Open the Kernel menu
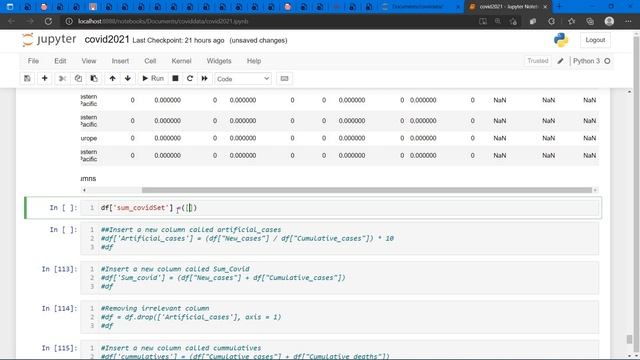Image resolution: width=640 pixels, height=360 pixels. click(x=181, y=61)
